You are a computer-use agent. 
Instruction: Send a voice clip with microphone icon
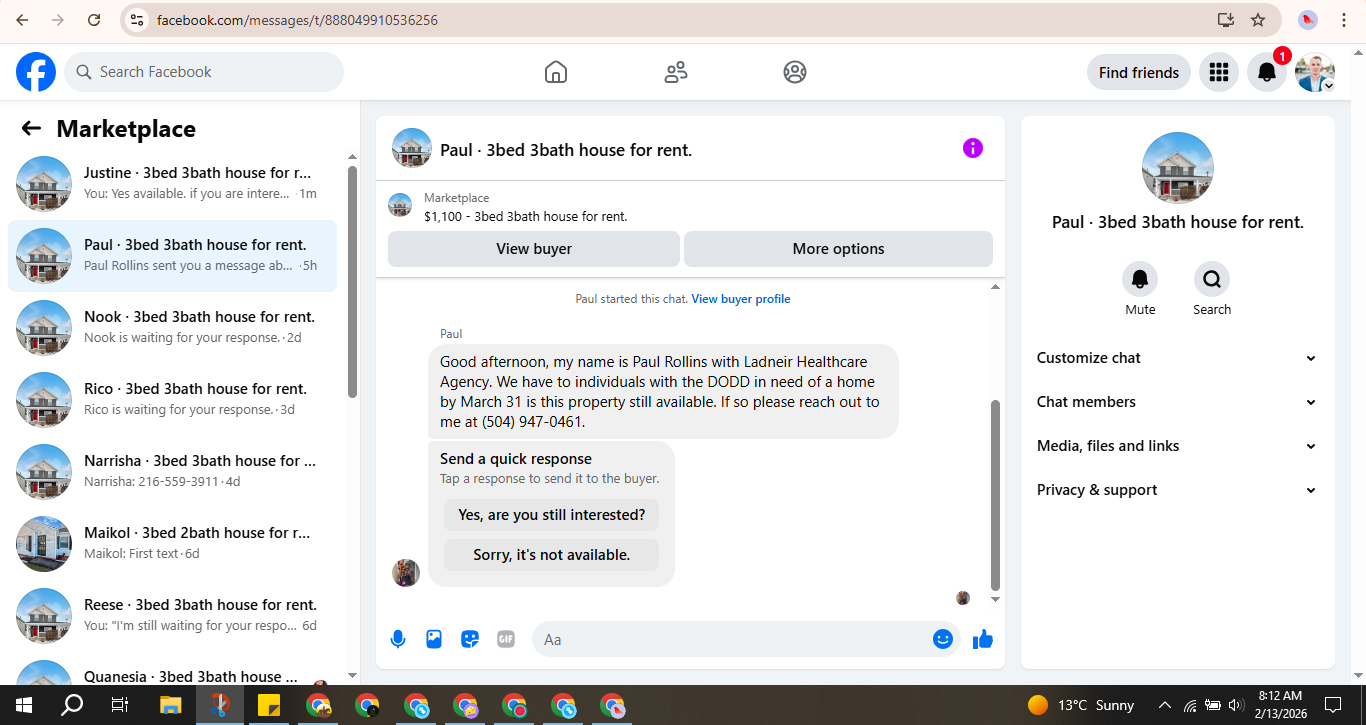click(x=398, y=639)
